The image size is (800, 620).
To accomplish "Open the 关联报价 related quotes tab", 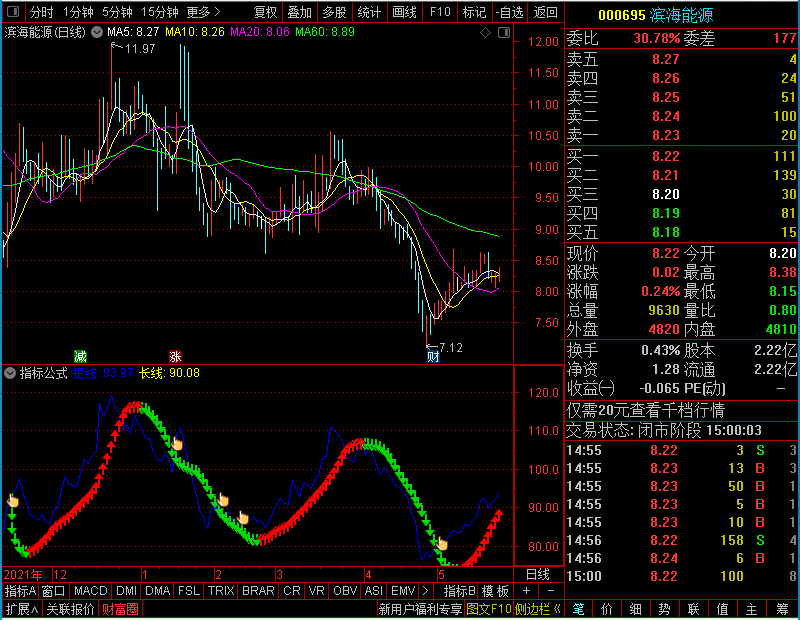I will point(70,609).
